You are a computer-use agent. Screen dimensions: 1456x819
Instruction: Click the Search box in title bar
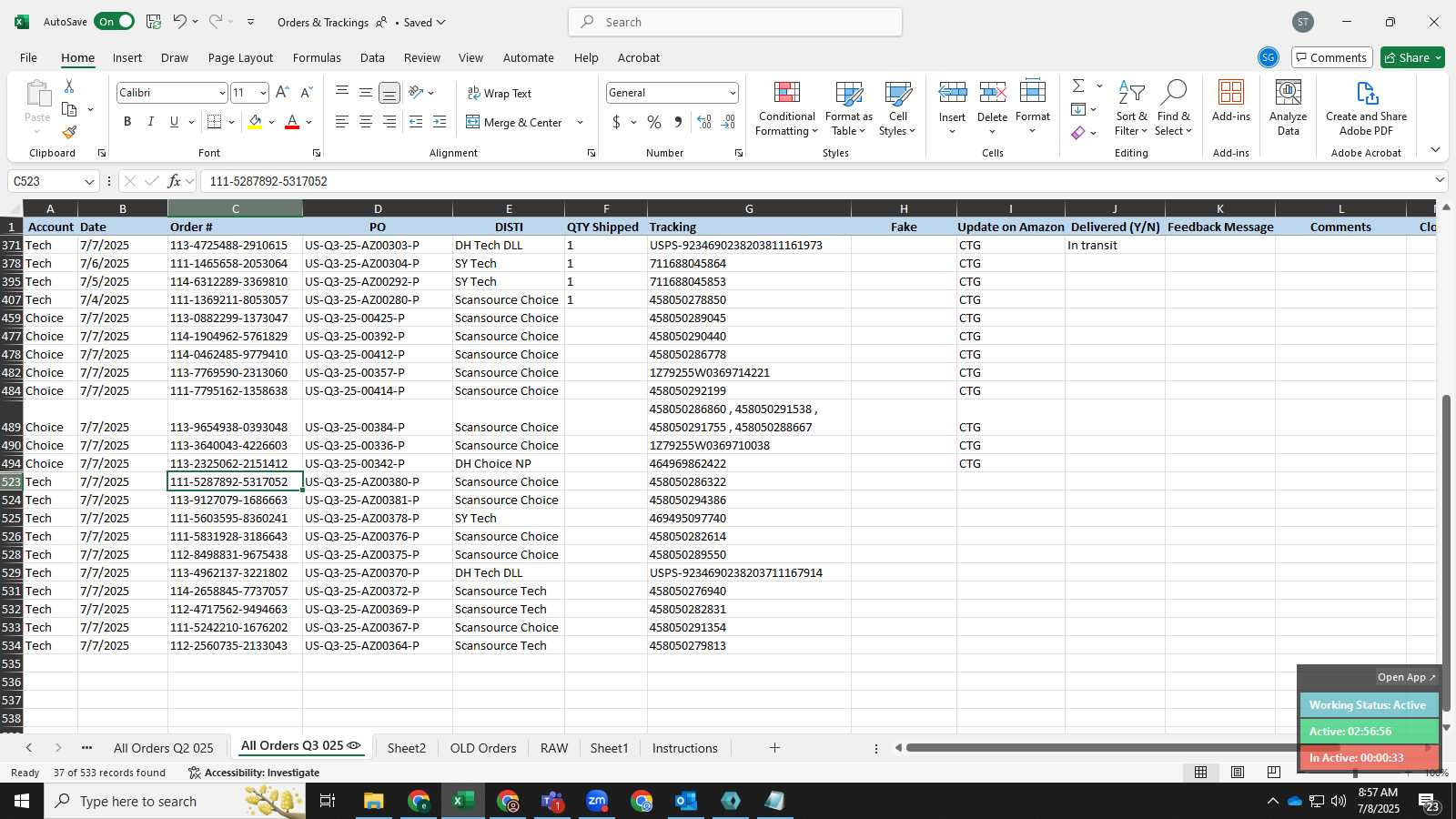[735, 22]
